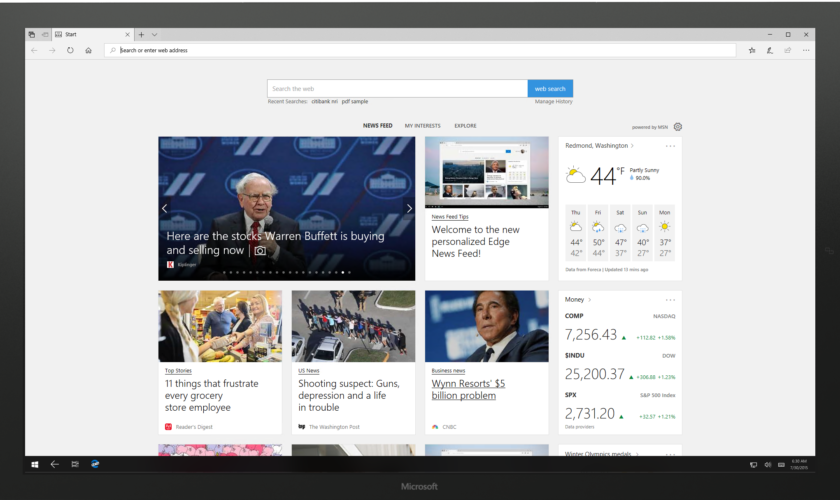Open a new tab with plus icon
This screenshot has width=840, height=500.
click(141, 34)
